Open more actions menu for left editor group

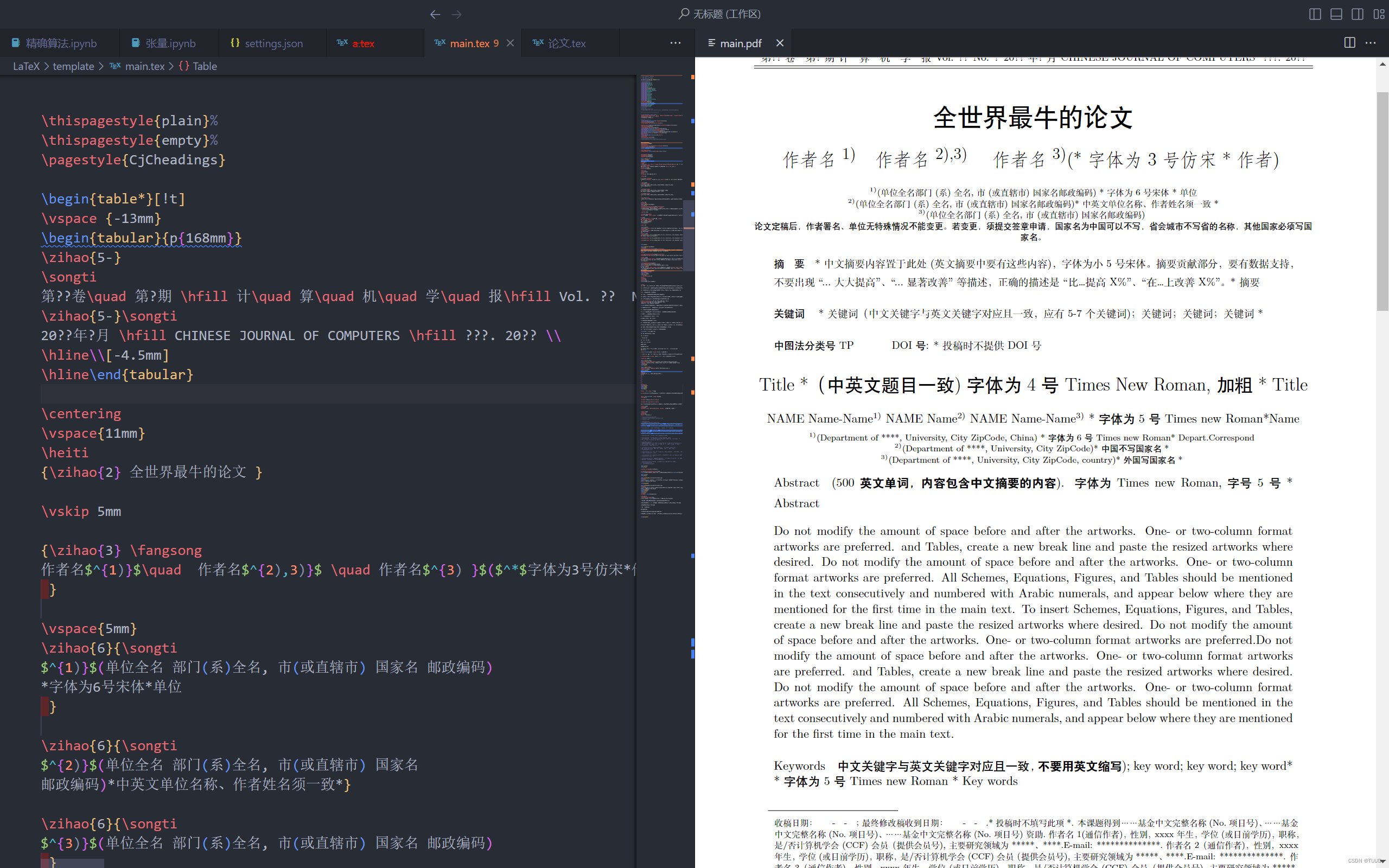tap(676, 43)
